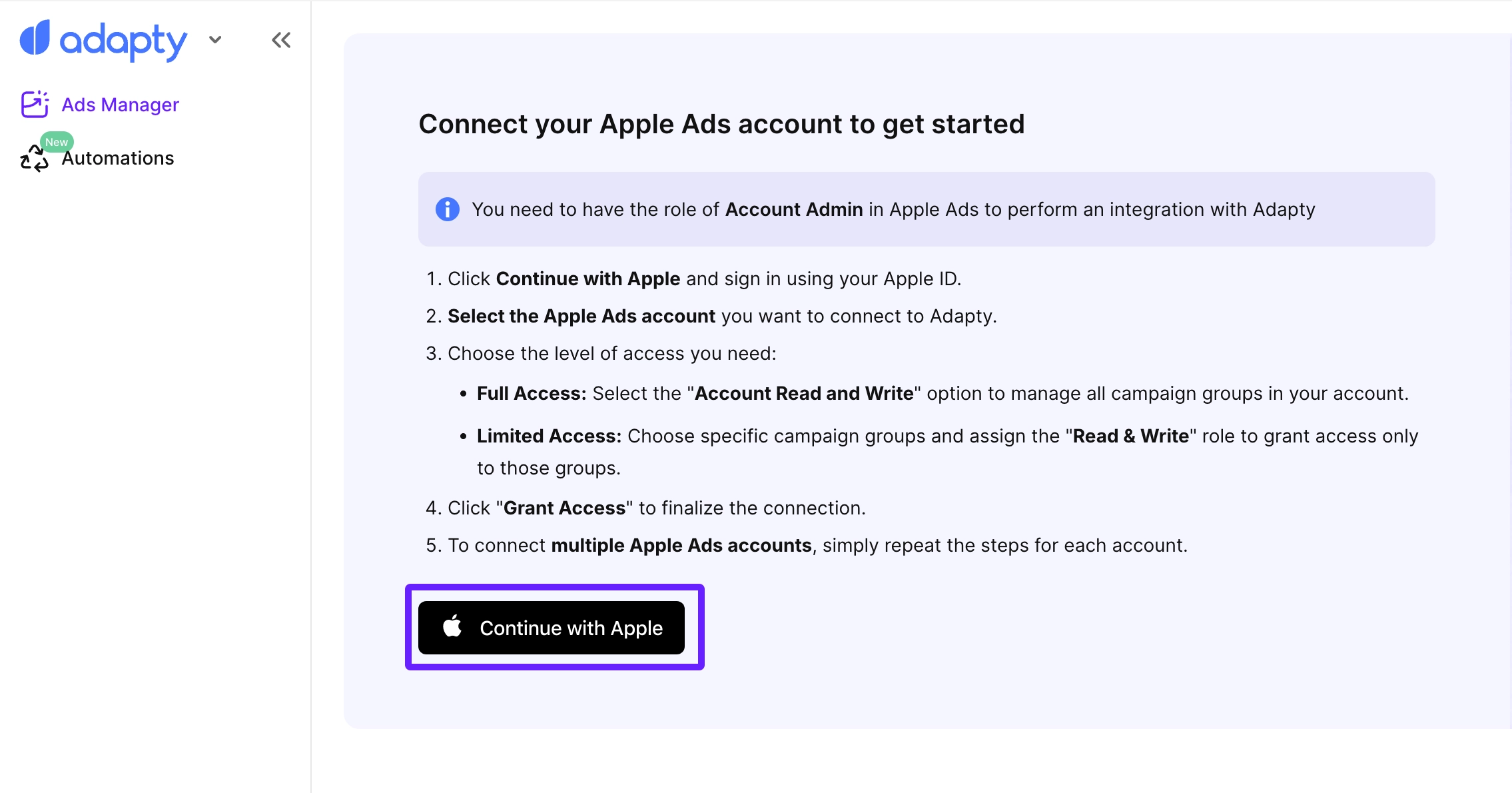
Task: Click the blue Adapty droplet logo
Action: [x=34, y=40]
